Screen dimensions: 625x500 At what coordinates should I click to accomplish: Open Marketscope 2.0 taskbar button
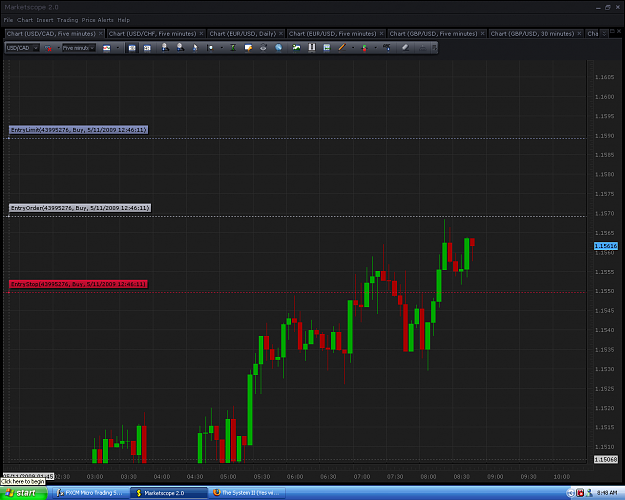point(169,493)
